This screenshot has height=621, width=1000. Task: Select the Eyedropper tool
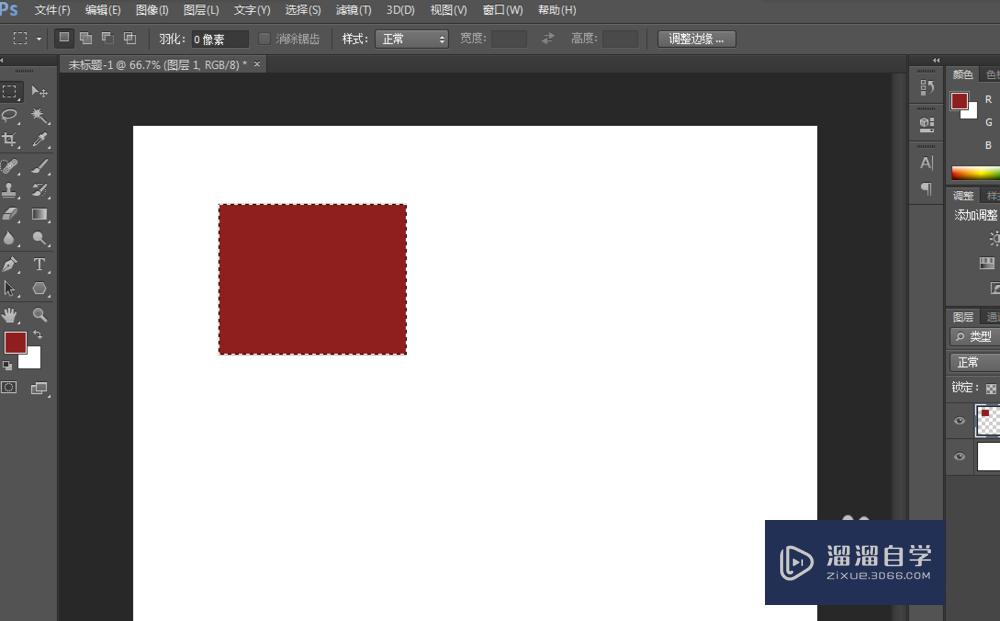coord(40,140)
